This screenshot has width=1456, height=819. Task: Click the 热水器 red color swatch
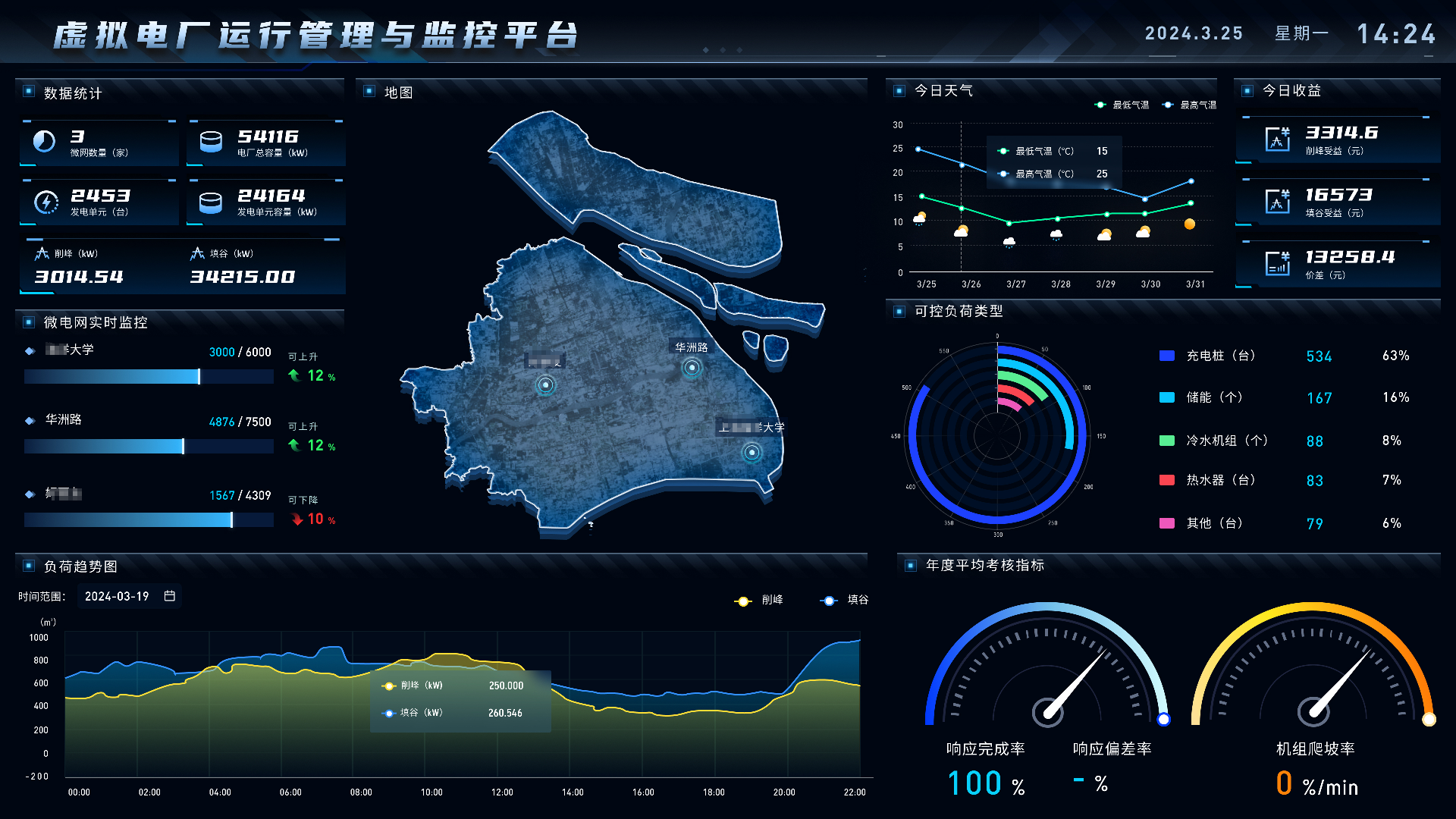pos(1167,480)
